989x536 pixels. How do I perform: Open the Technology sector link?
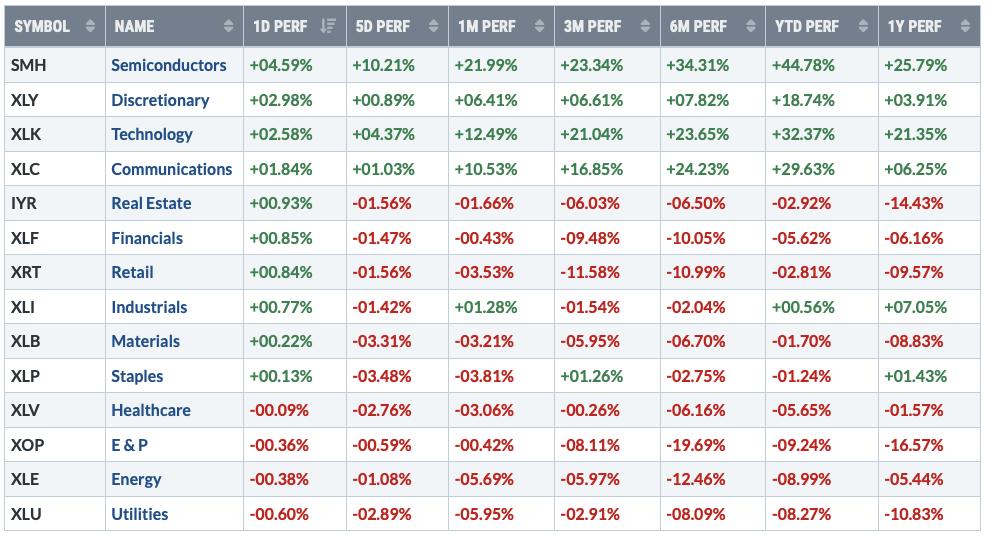pyautogui.click(x=152, y=134)
